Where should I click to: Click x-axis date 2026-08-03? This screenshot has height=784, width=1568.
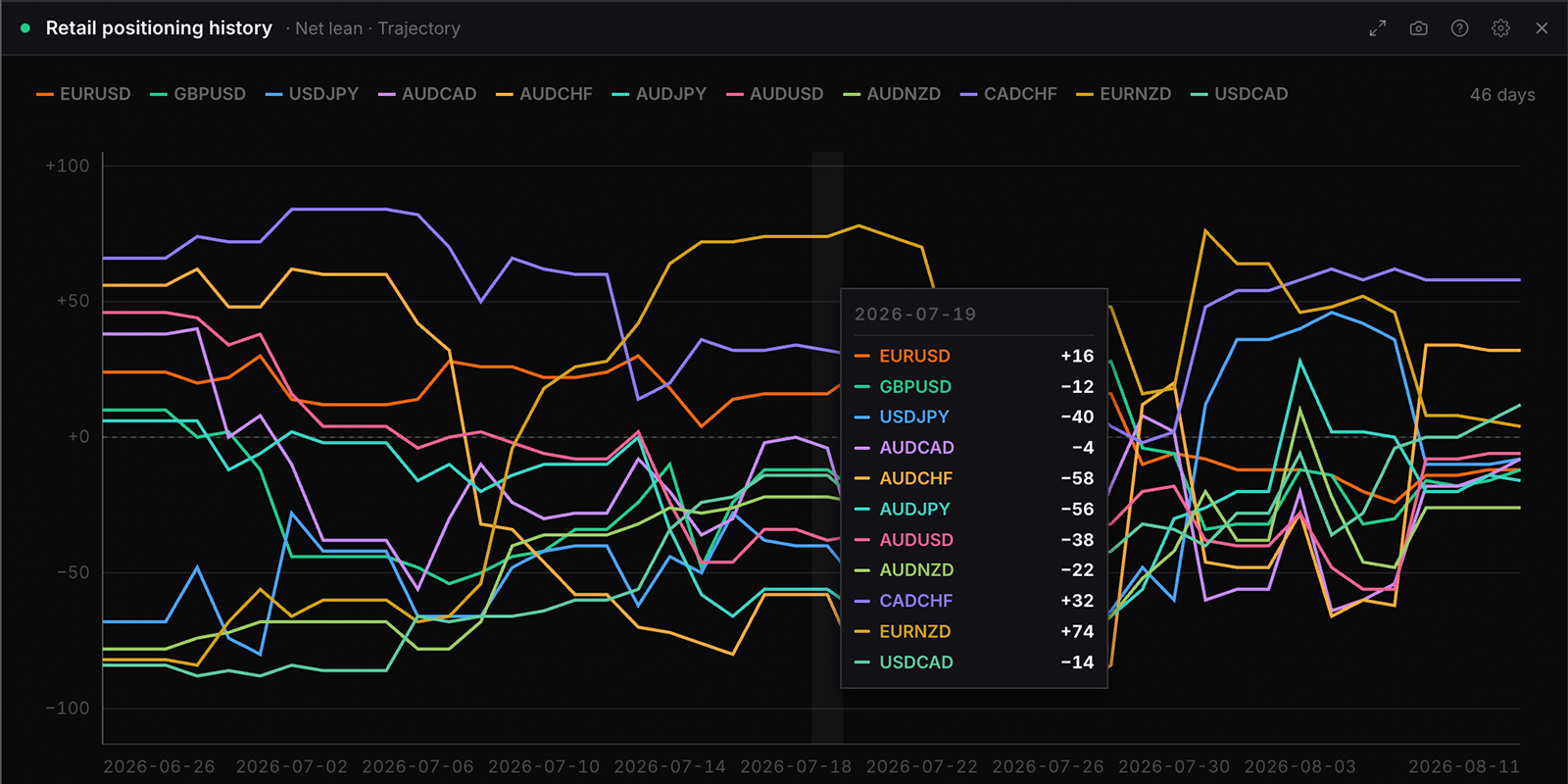coord(1300,766)
